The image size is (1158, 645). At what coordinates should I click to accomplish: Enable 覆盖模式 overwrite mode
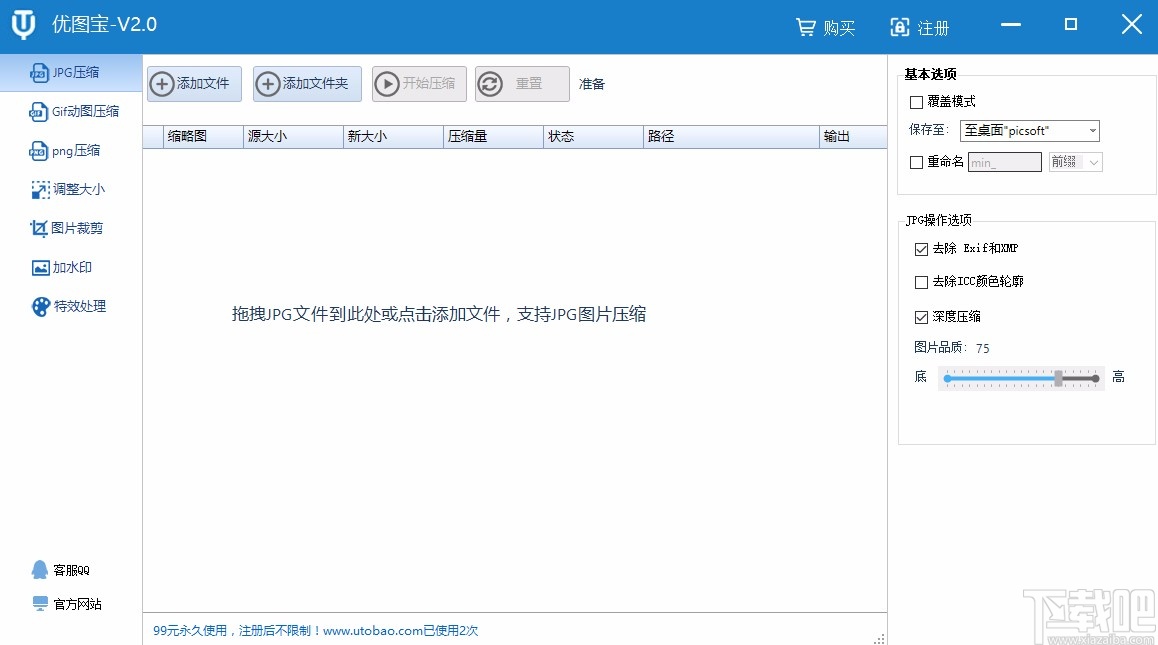(916, 101)
